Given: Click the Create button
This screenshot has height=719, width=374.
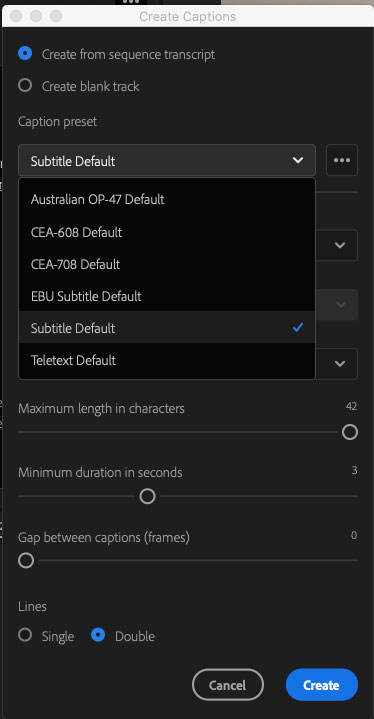Looking at the screenshot, I should [x=322, y=685].
